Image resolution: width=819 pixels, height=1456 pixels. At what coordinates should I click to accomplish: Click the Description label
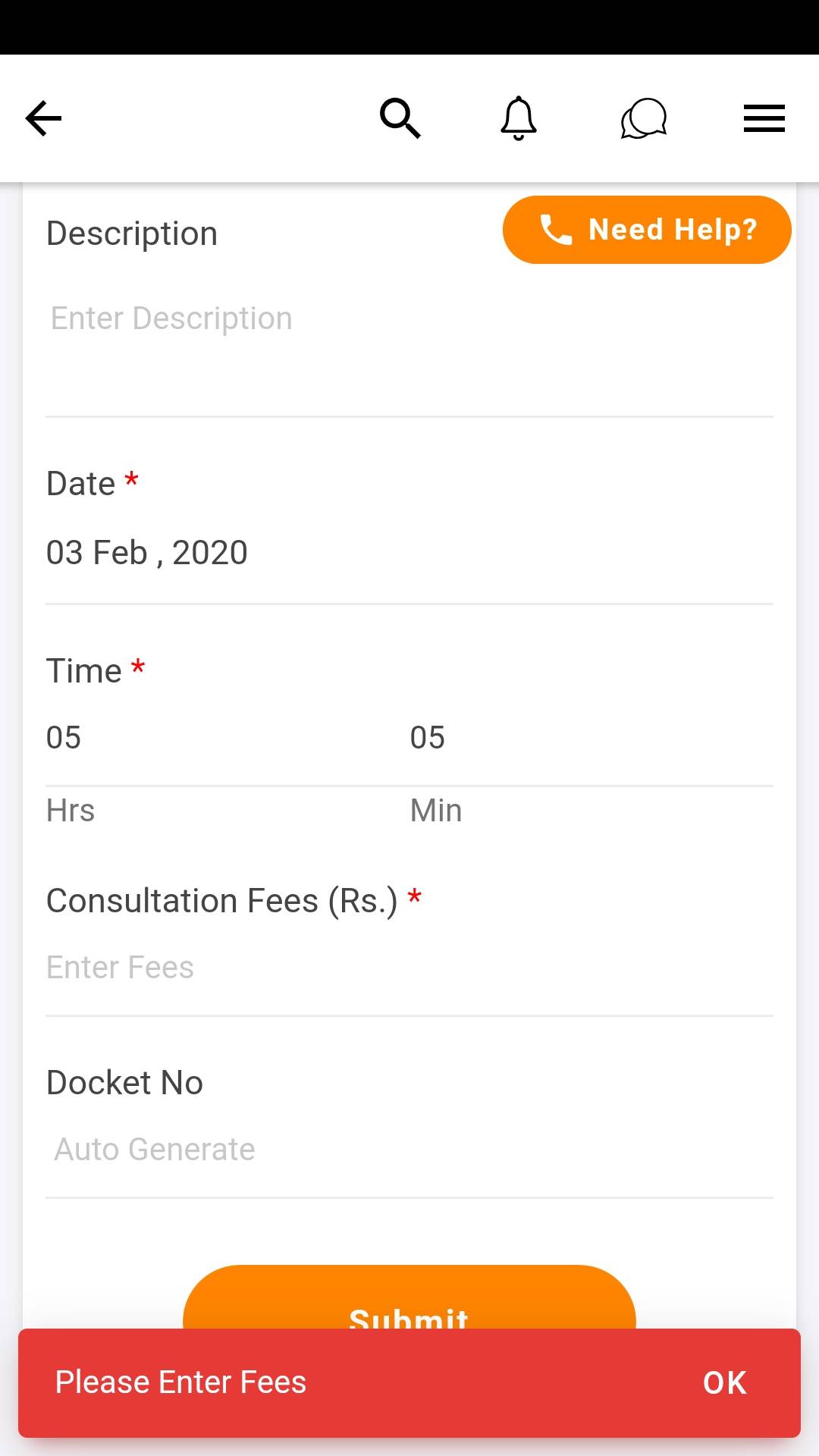132,234
